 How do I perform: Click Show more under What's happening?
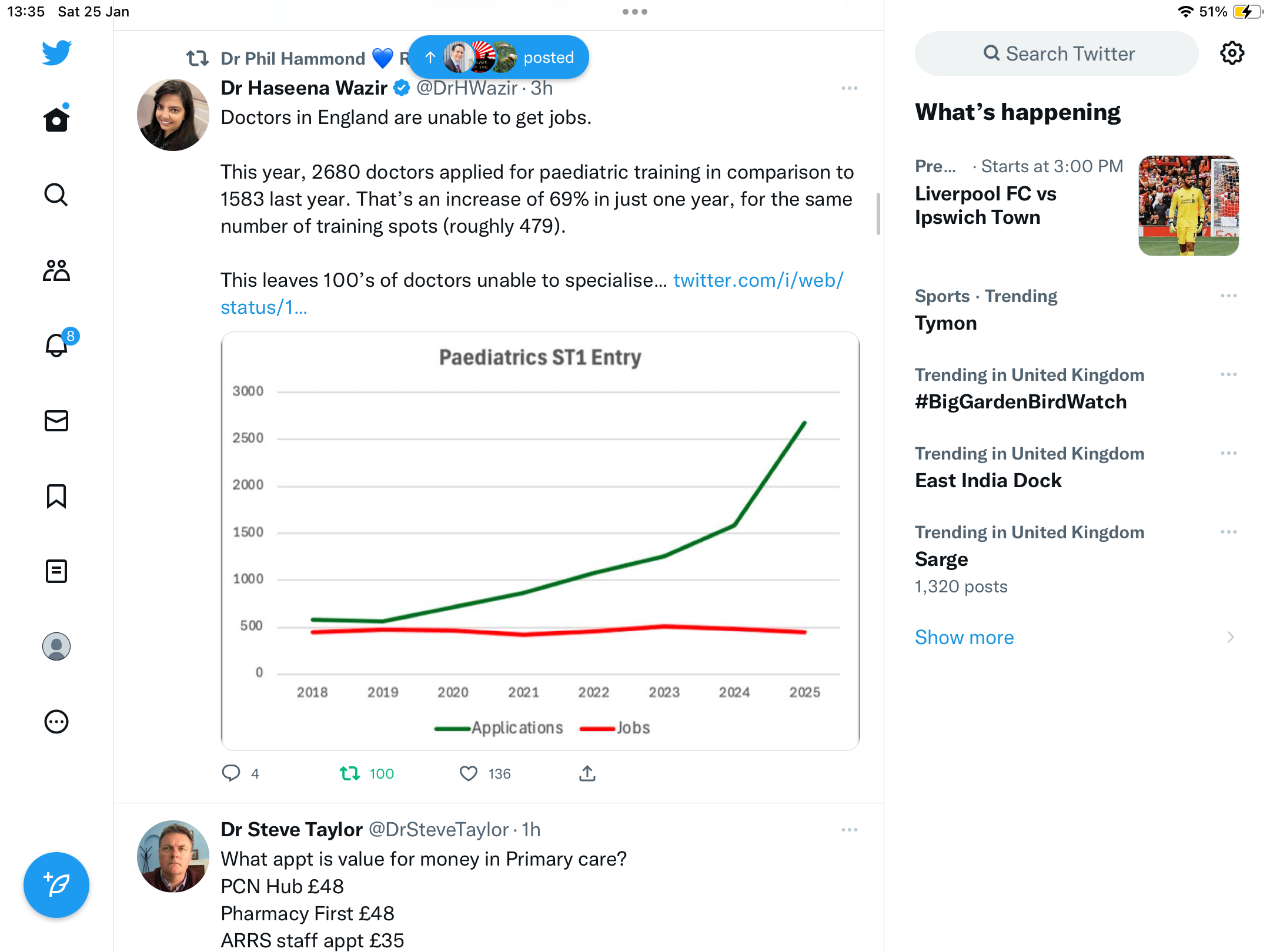click(x=964, y=638)
